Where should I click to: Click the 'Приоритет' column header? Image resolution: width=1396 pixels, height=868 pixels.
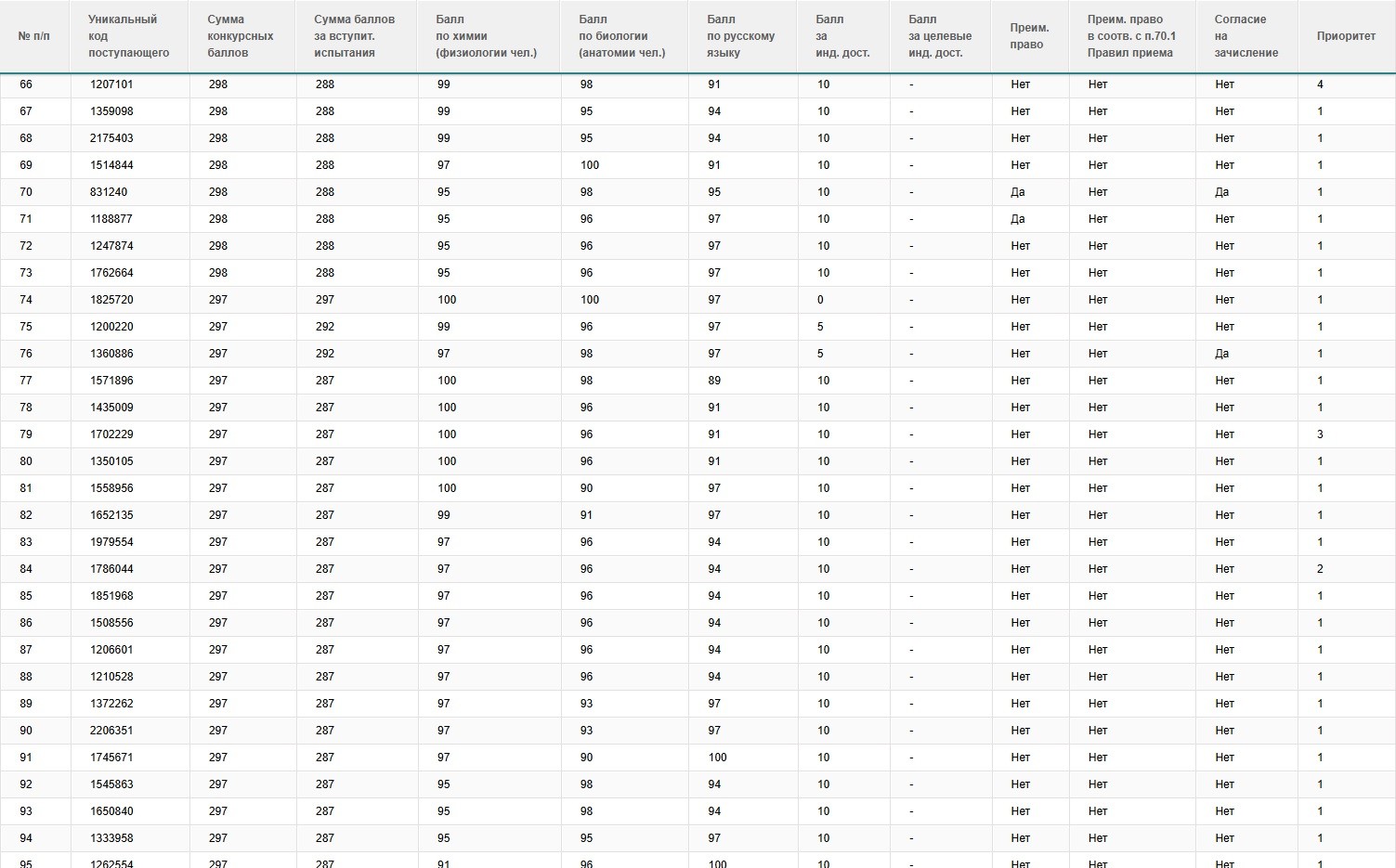click(x=1346, y=36)
